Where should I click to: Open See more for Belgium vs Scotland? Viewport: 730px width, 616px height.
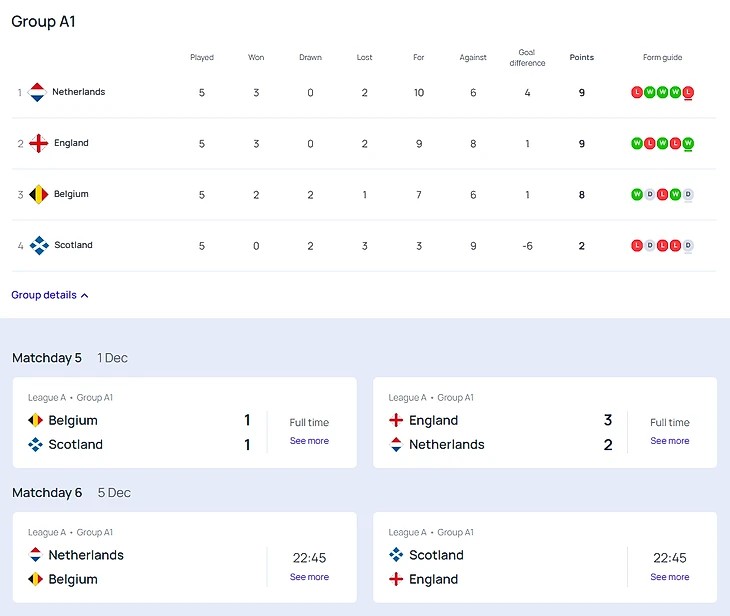[309, 441]
